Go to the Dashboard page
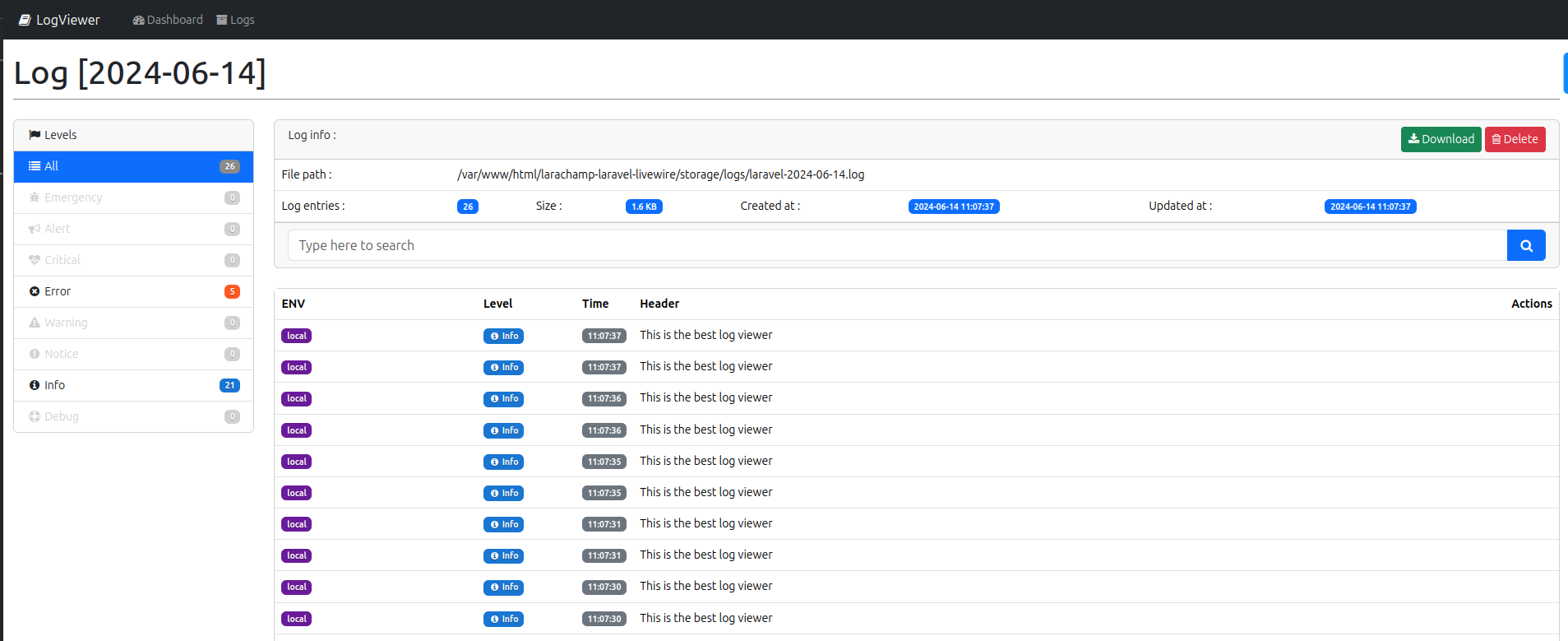The image size is (1568, 641). point(168,20)
